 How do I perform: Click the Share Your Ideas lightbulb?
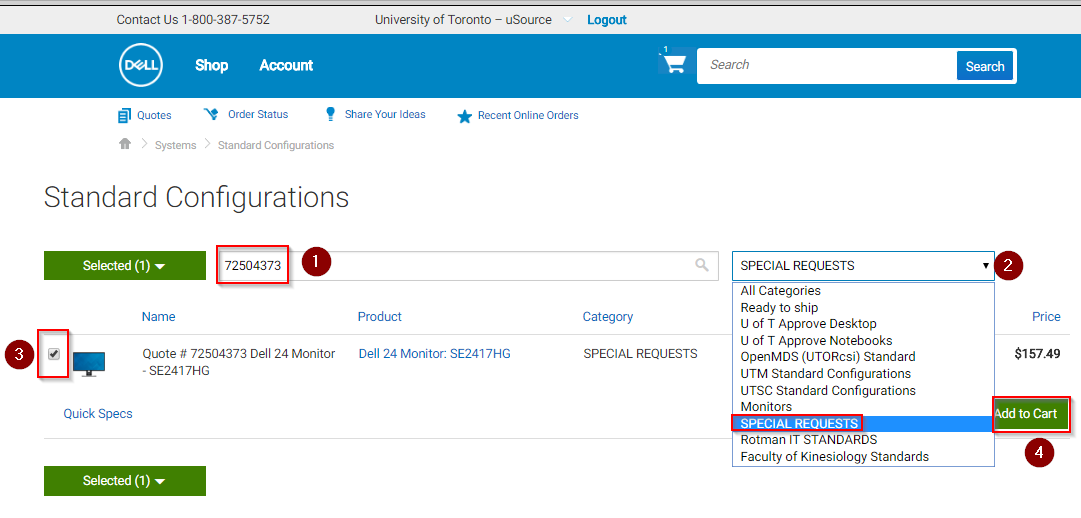(330, 115)
